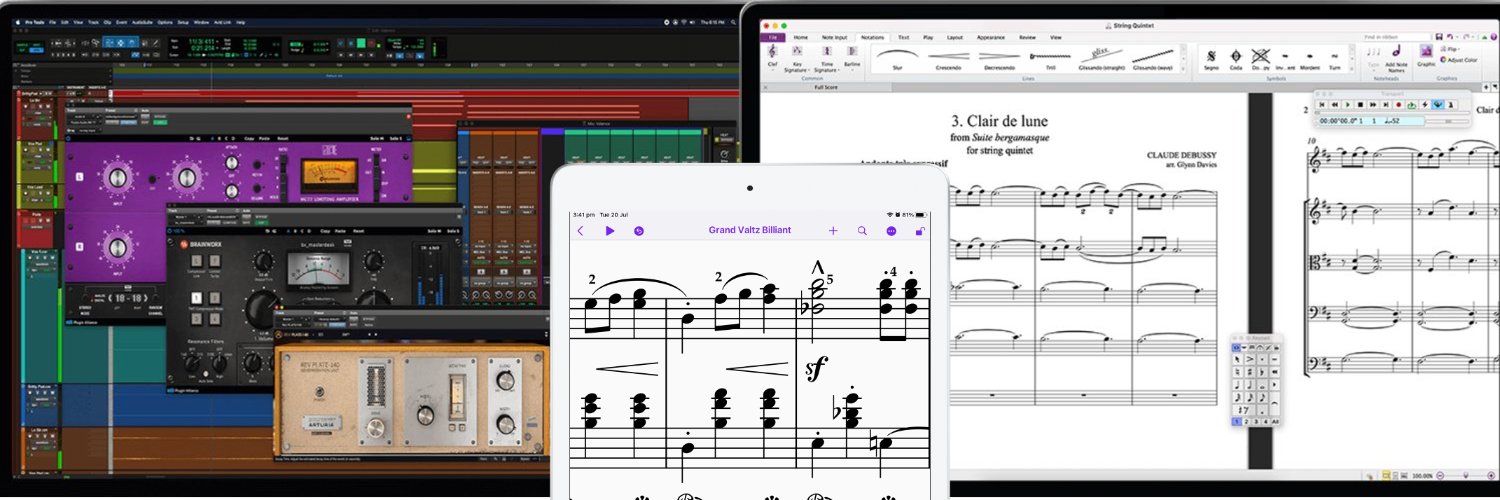Open Pro Tools Options menu
The height and width of the screenshot is (500, 1500).
(165, 22)
